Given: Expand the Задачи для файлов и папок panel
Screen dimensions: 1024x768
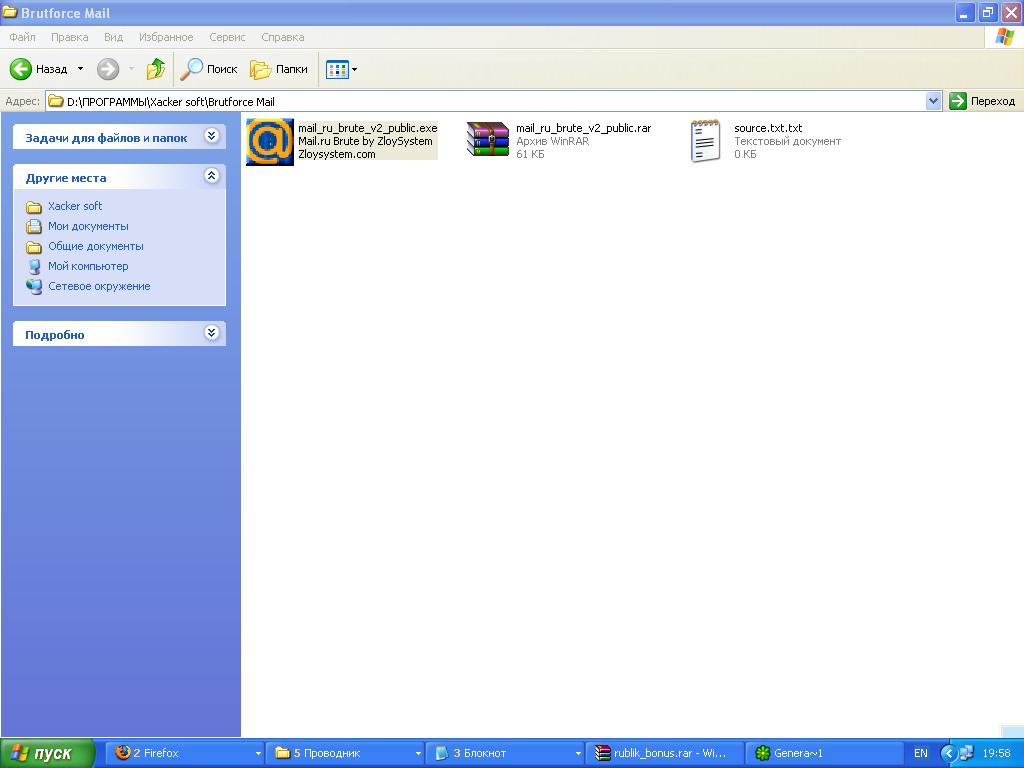Looking at the screenshot, I should tap(211, 136).
